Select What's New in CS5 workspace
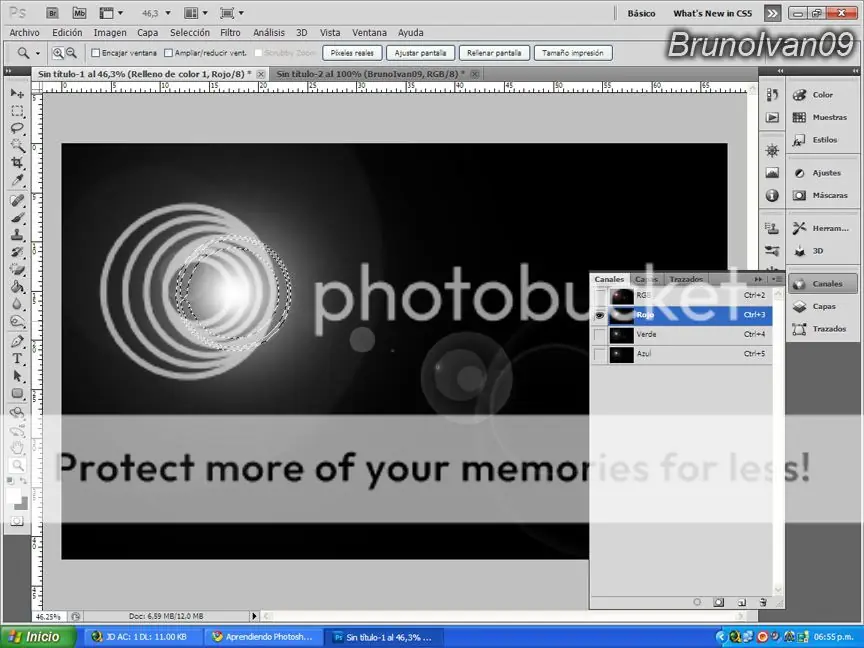This screenshot has height=648, width=864. (712, 13)
